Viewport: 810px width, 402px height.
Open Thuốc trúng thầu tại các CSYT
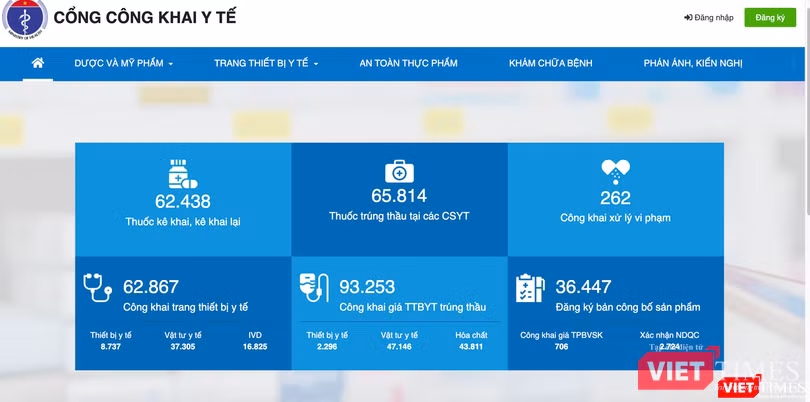399,216
